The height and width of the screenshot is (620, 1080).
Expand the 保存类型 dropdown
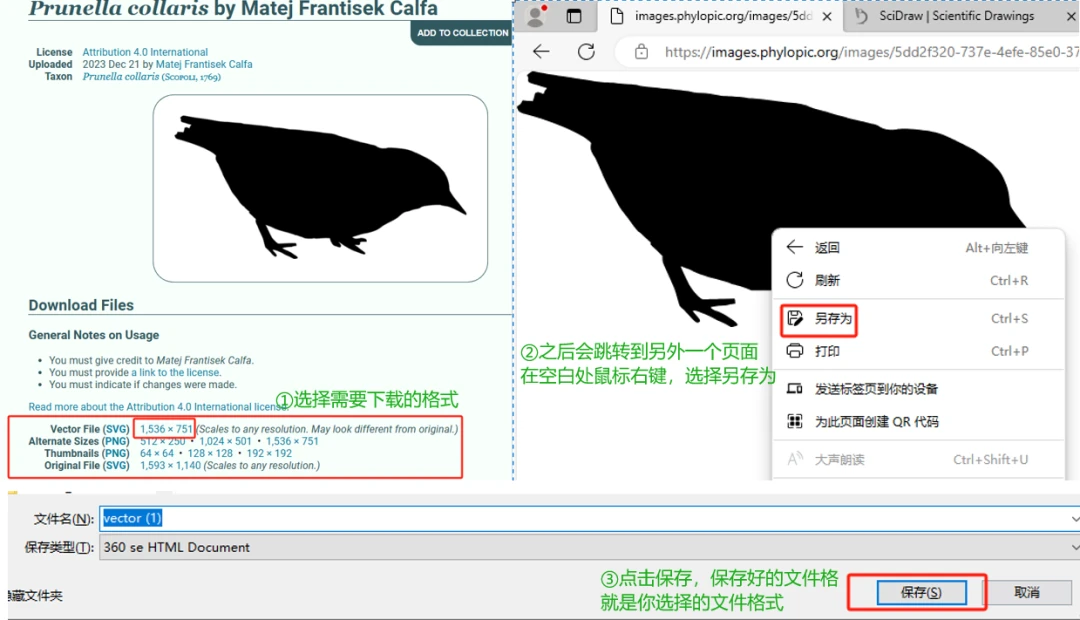tap(1074, 548)
